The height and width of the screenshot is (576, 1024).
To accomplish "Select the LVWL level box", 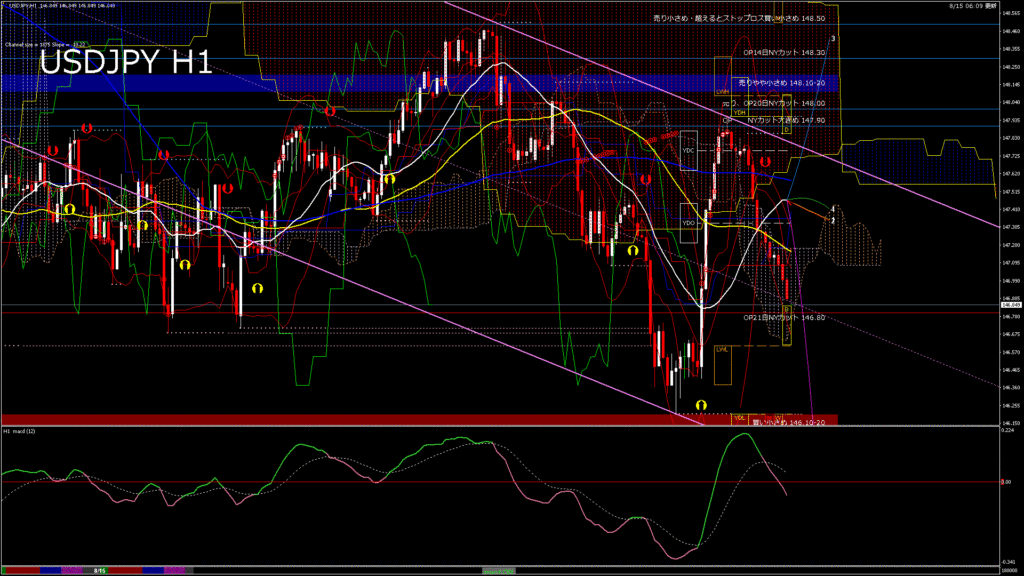I will point(722,348).
